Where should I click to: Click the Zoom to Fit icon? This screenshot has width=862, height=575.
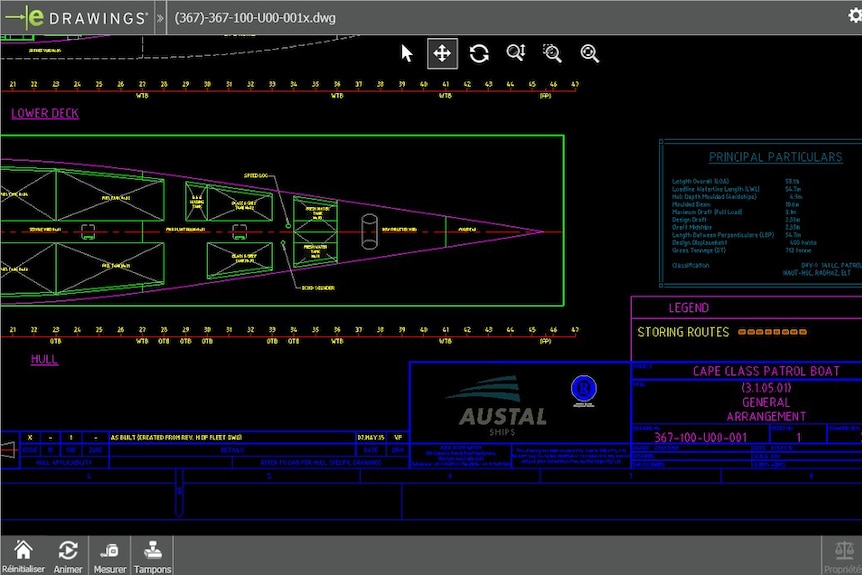[589, 53]
